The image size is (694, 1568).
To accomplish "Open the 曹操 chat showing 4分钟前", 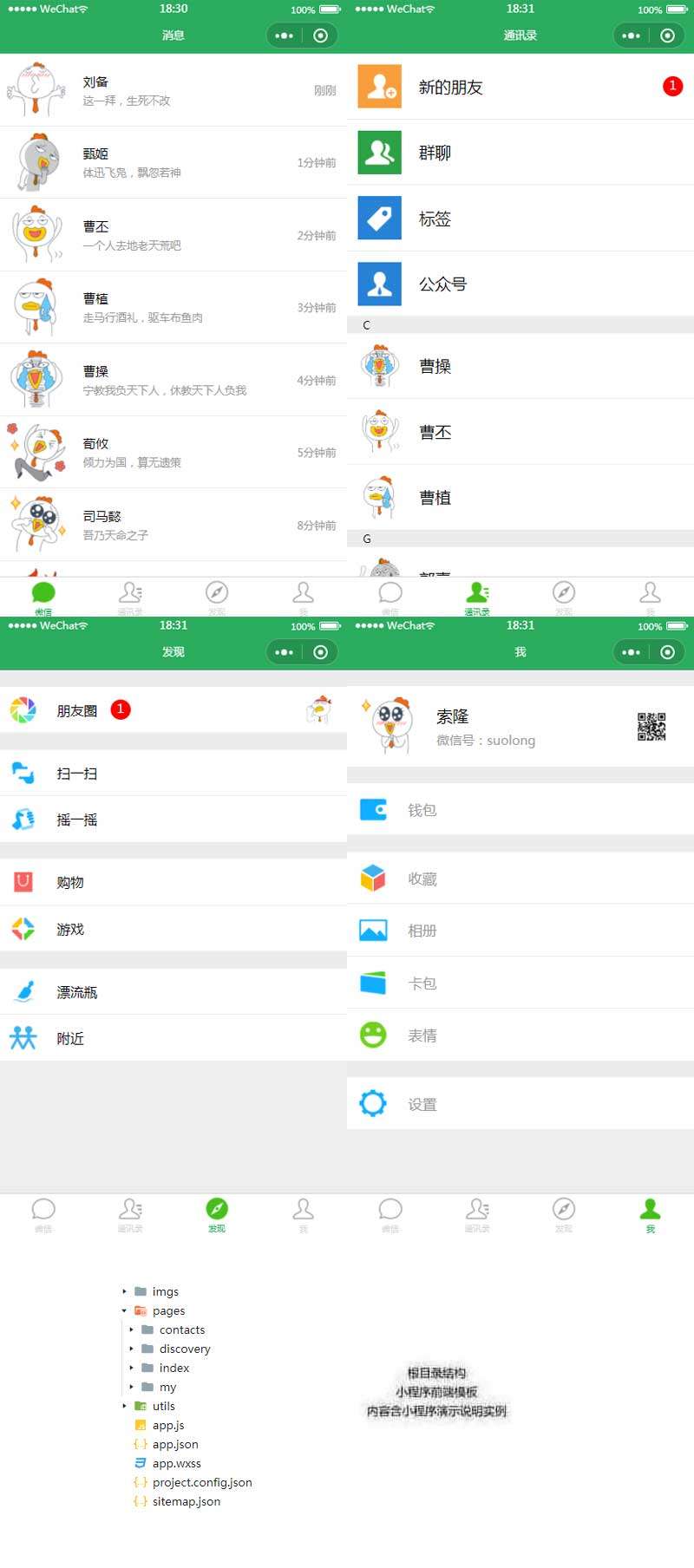I will click(173, 380).
